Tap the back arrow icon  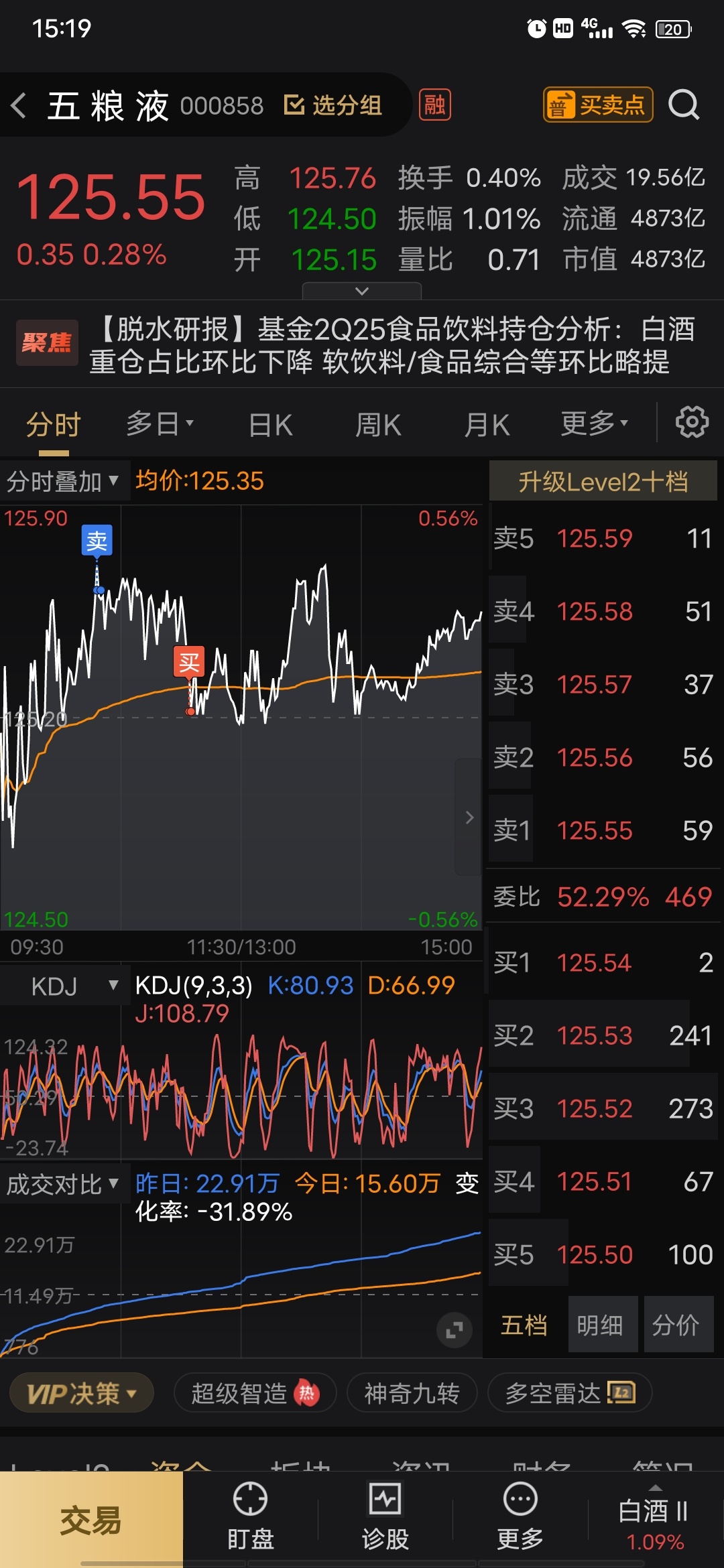[x=19, y=105]
